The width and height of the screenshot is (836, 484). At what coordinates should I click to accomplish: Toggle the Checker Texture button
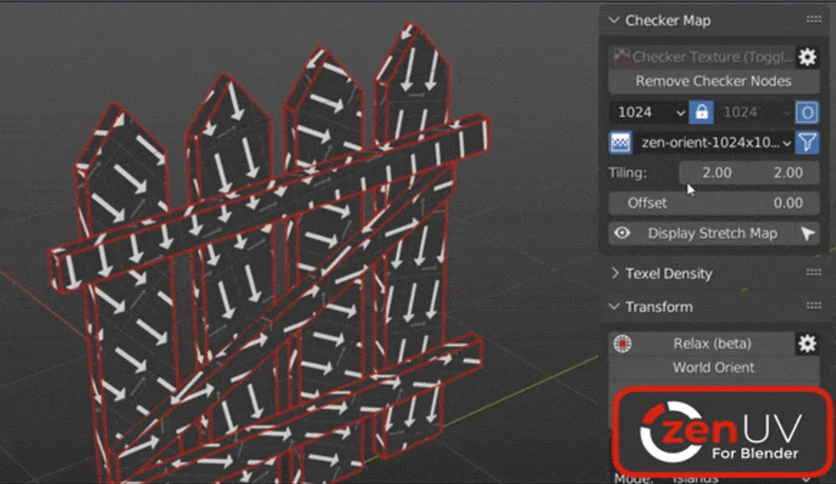(702, 57)
